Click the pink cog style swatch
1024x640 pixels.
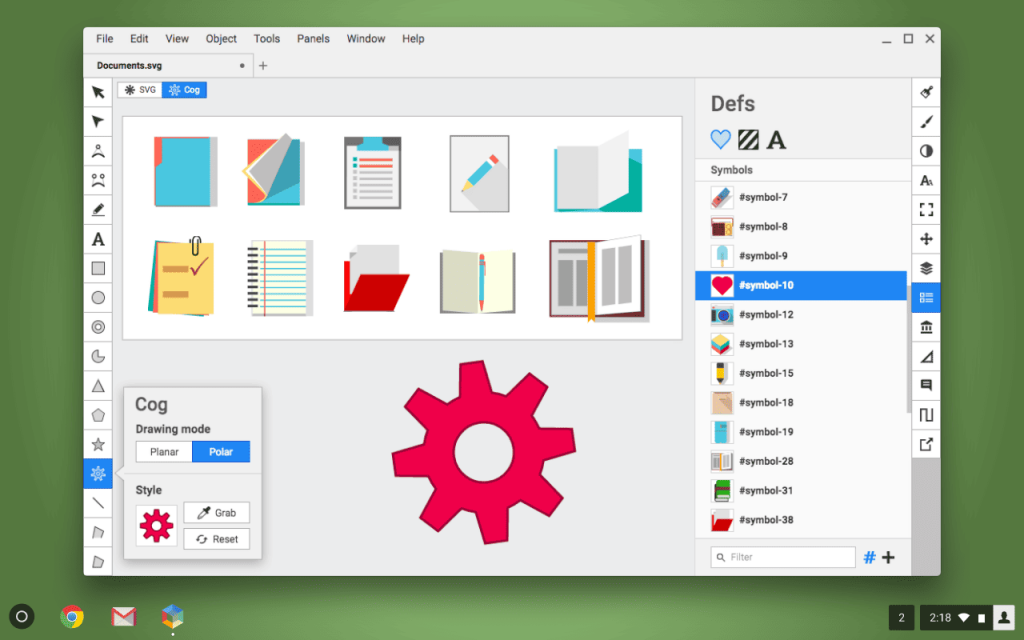pos(156,524)
